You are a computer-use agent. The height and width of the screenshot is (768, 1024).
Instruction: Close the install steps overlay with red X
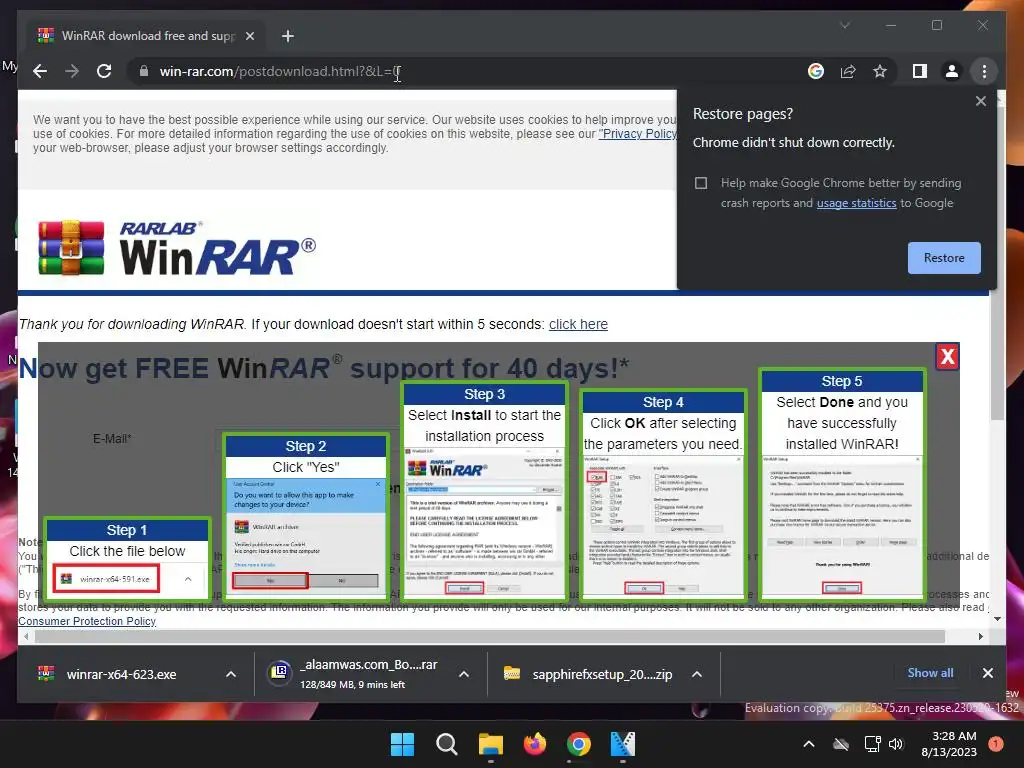(947, 357)
